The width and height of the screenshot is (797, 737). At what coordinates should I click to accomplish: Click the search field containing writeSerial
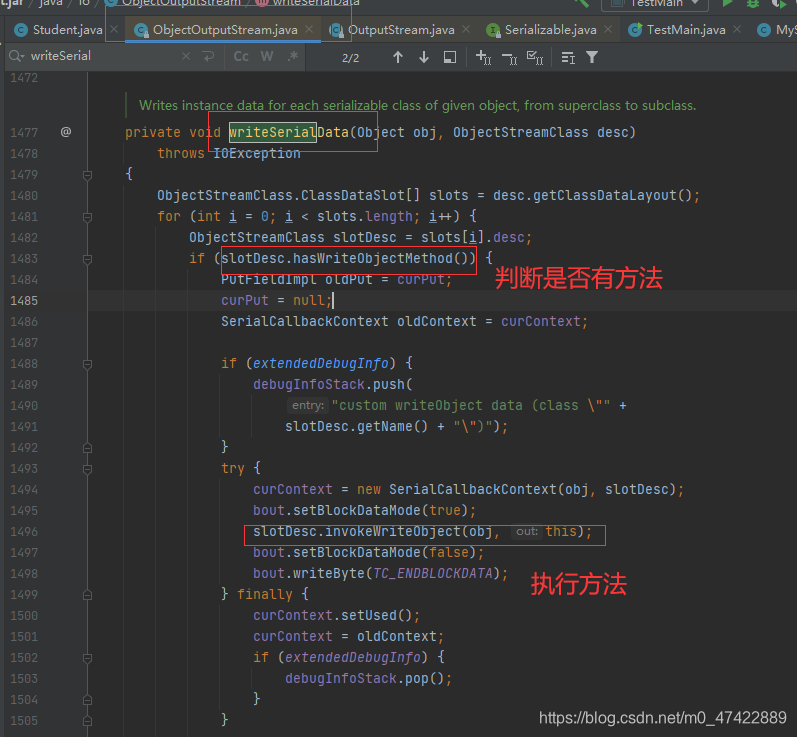point(102,56)
